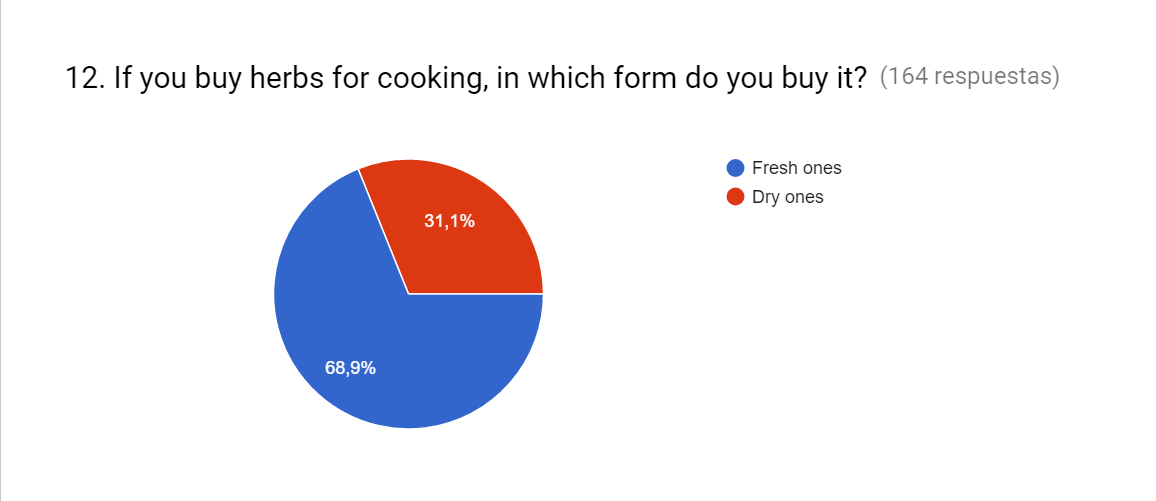This screenshot has height=501, width=1156.
Task: Click the center point of the pie chart
Action: [x=409, y=294]
